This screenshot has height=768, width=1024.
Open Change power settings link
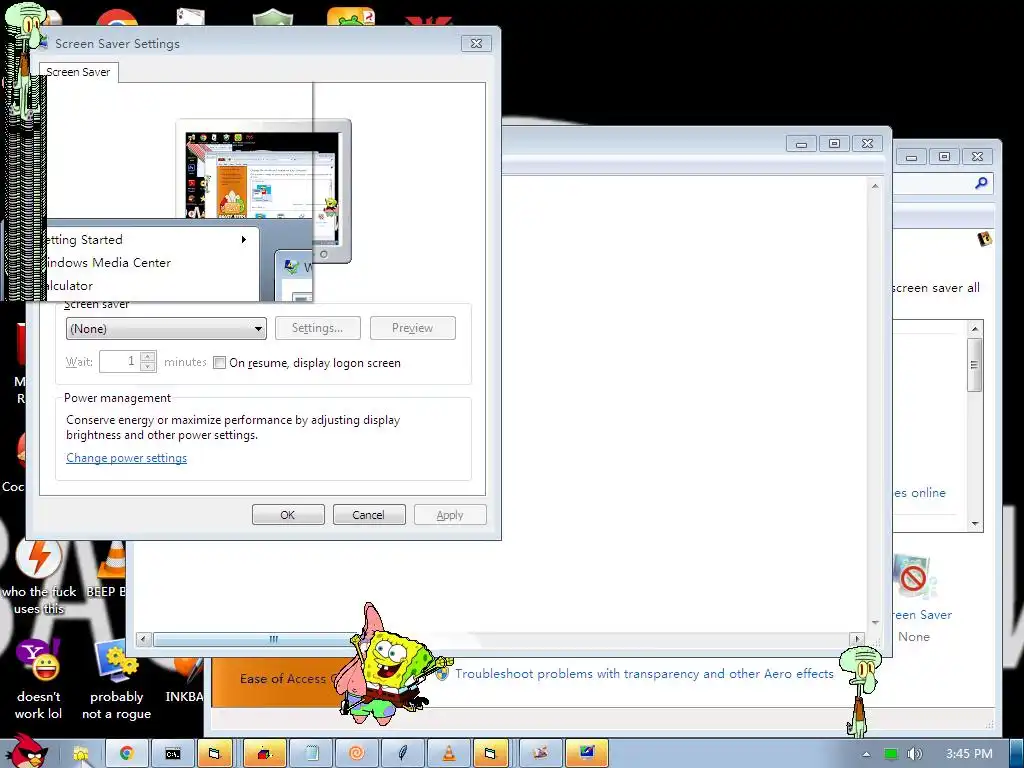(x=126, y=458)
